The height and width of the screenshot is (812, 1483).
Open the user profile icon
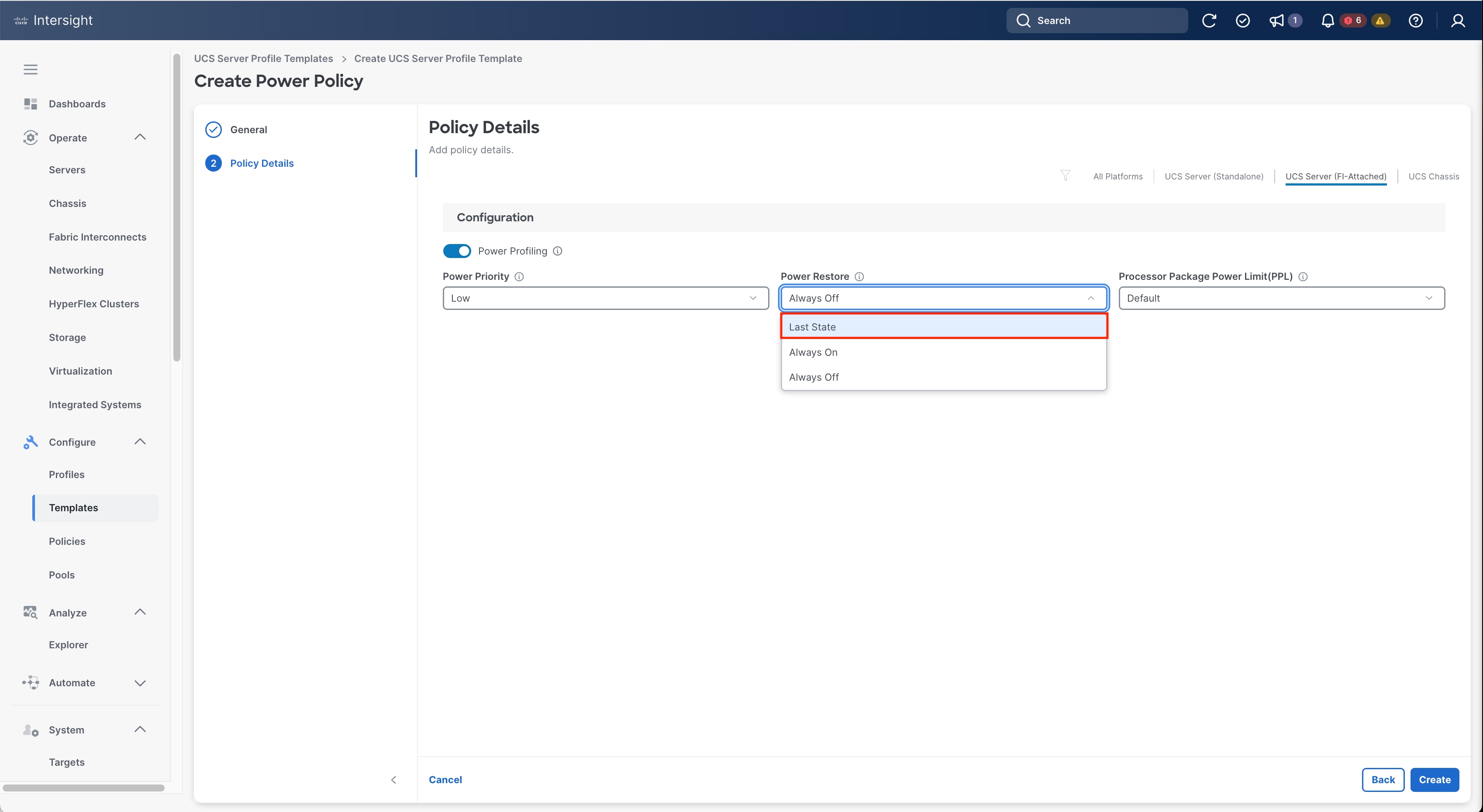[1458, 21]
